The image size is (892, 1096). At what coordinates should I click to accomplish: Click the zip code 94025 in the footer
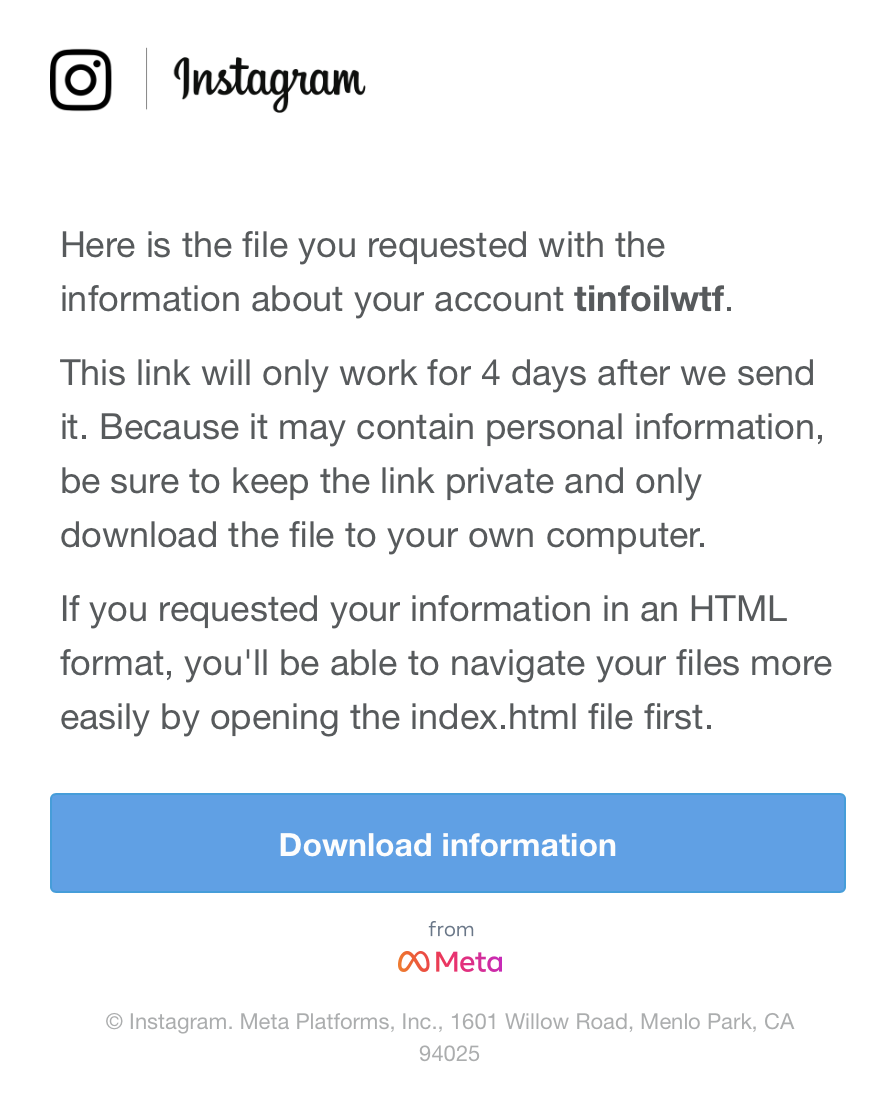point(449,1053)
